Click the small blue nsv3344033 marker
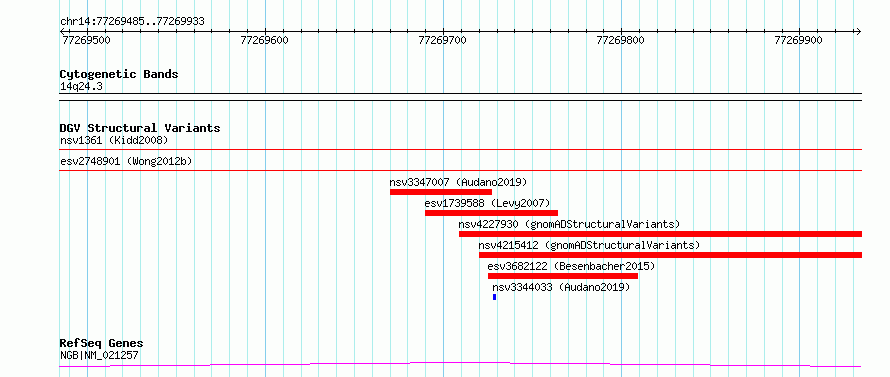 494,297
